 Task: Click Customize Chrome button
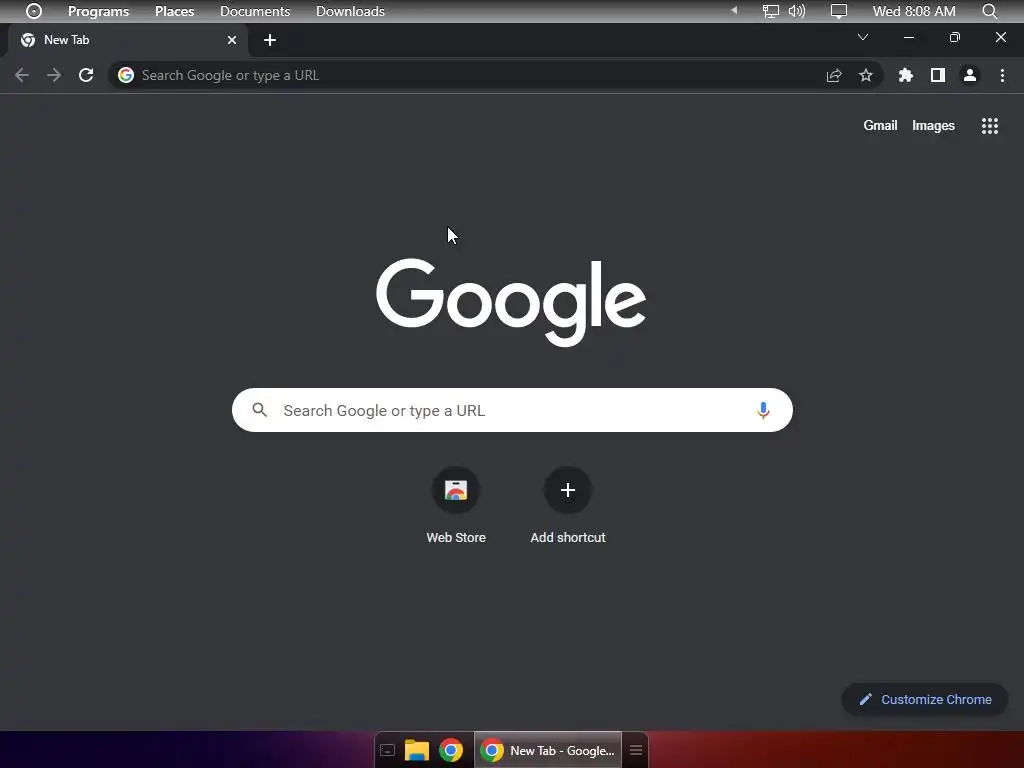click(925, 699)
